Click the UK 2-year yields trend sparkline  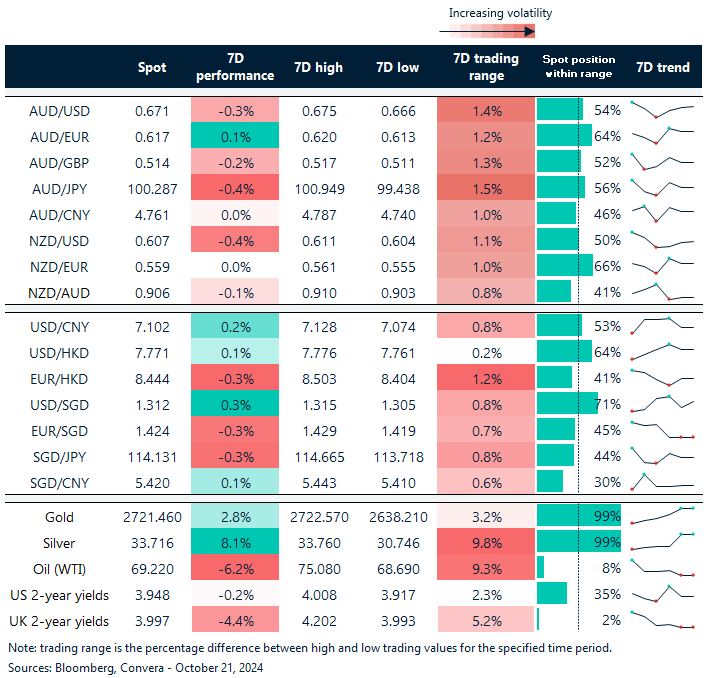[x=662, y=620]
